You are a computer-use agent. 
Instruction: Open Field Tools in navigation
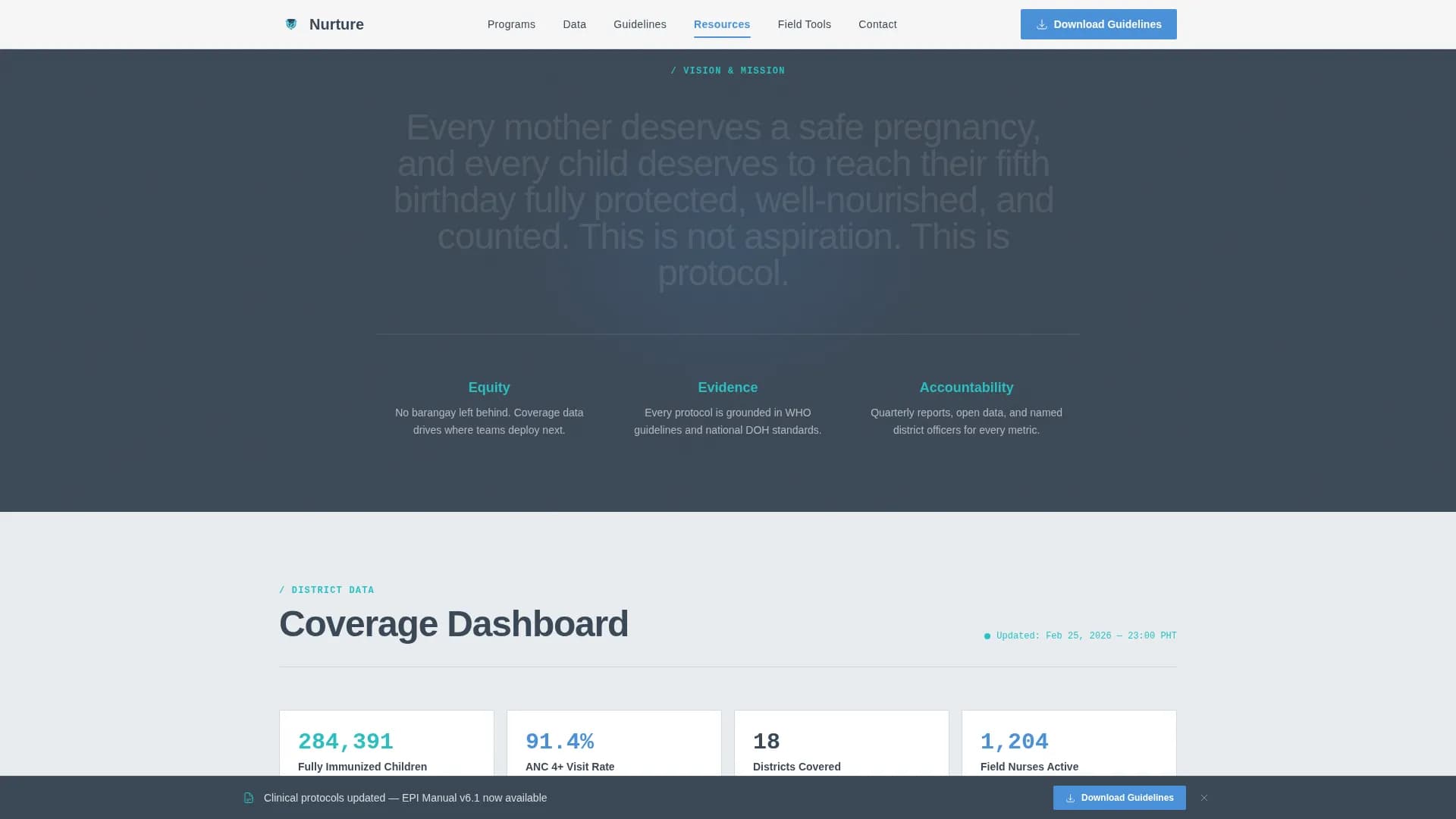[x=805, y=24]
